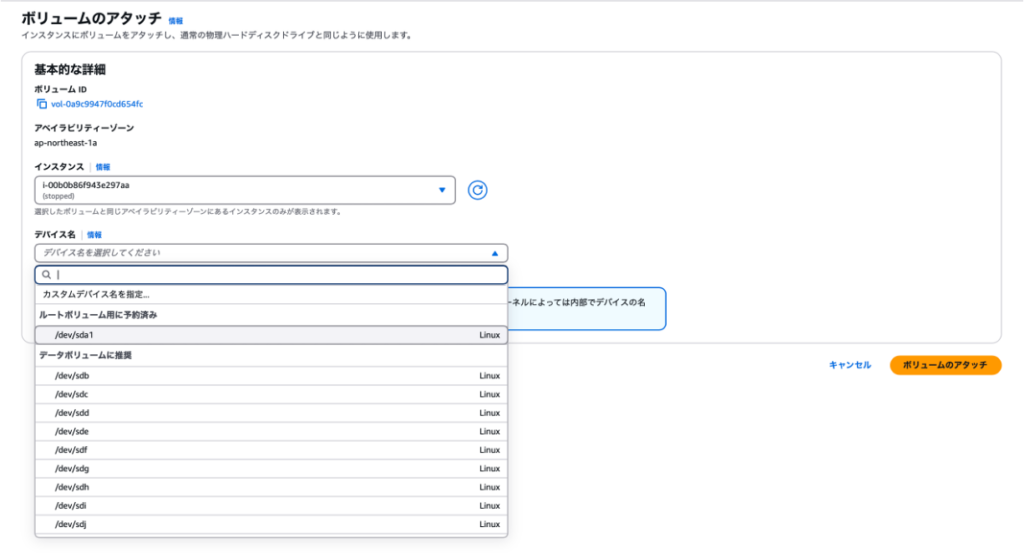Select /dev/sde device option
1024x553 pixels.
coord(271,432)
